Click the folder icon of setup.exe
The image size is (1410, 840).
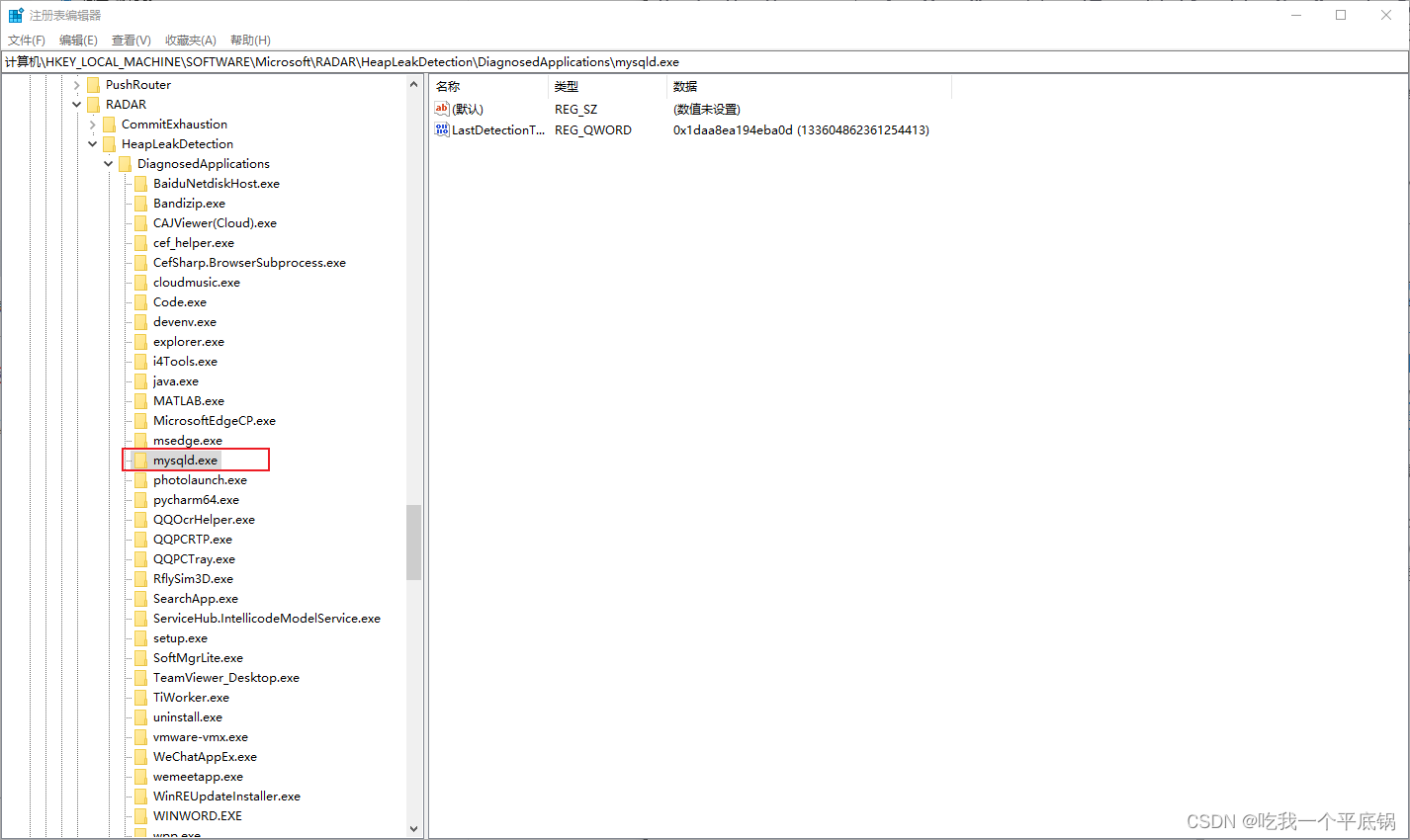pos(141,638)
